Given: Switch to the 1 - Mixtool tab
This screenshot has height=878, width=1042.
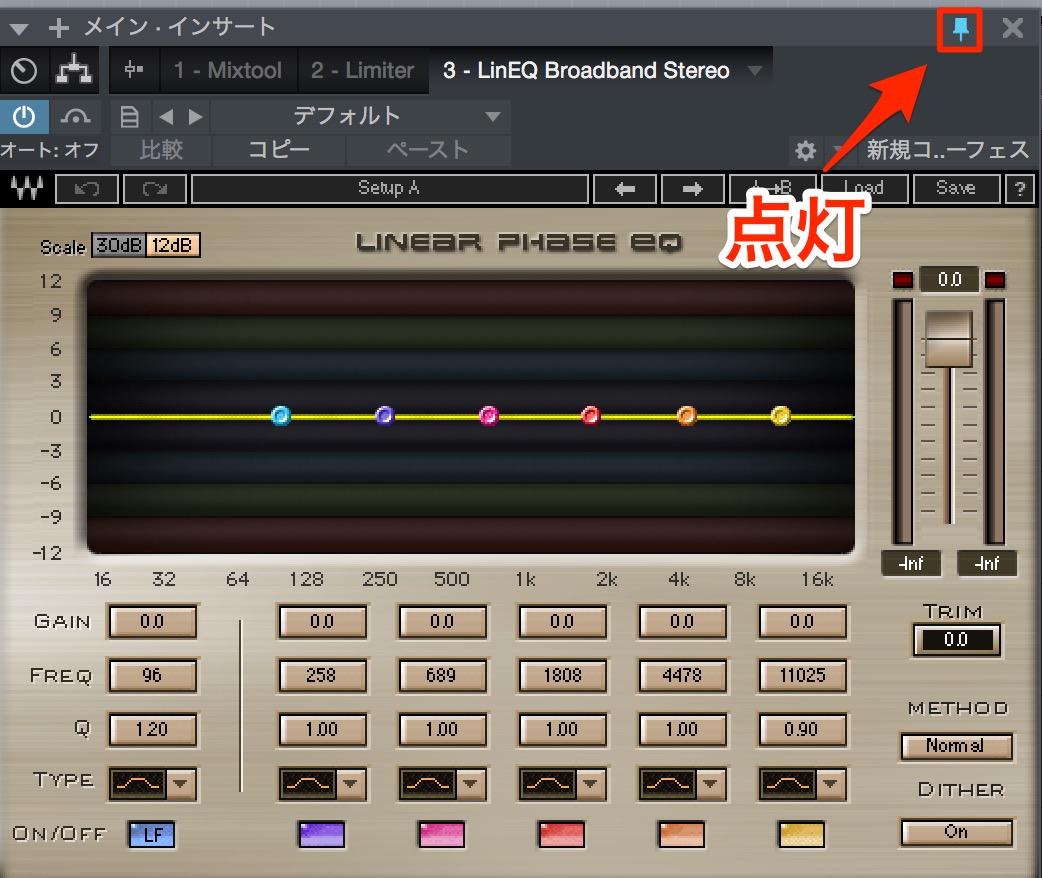Looking at the screenshot, I should pyautogui.click(x=227, y=70).
